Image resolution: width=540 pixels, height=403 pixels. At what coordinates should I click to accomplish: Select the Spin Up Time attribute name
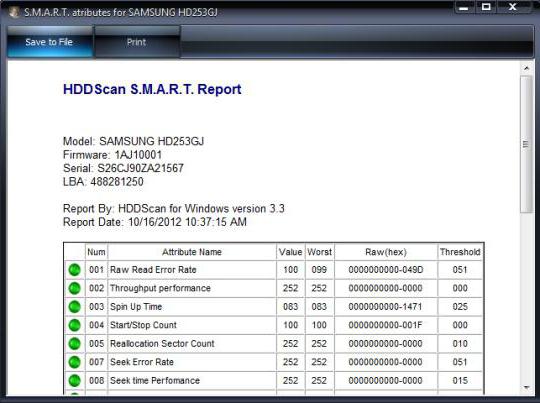[x=136, y=307]
